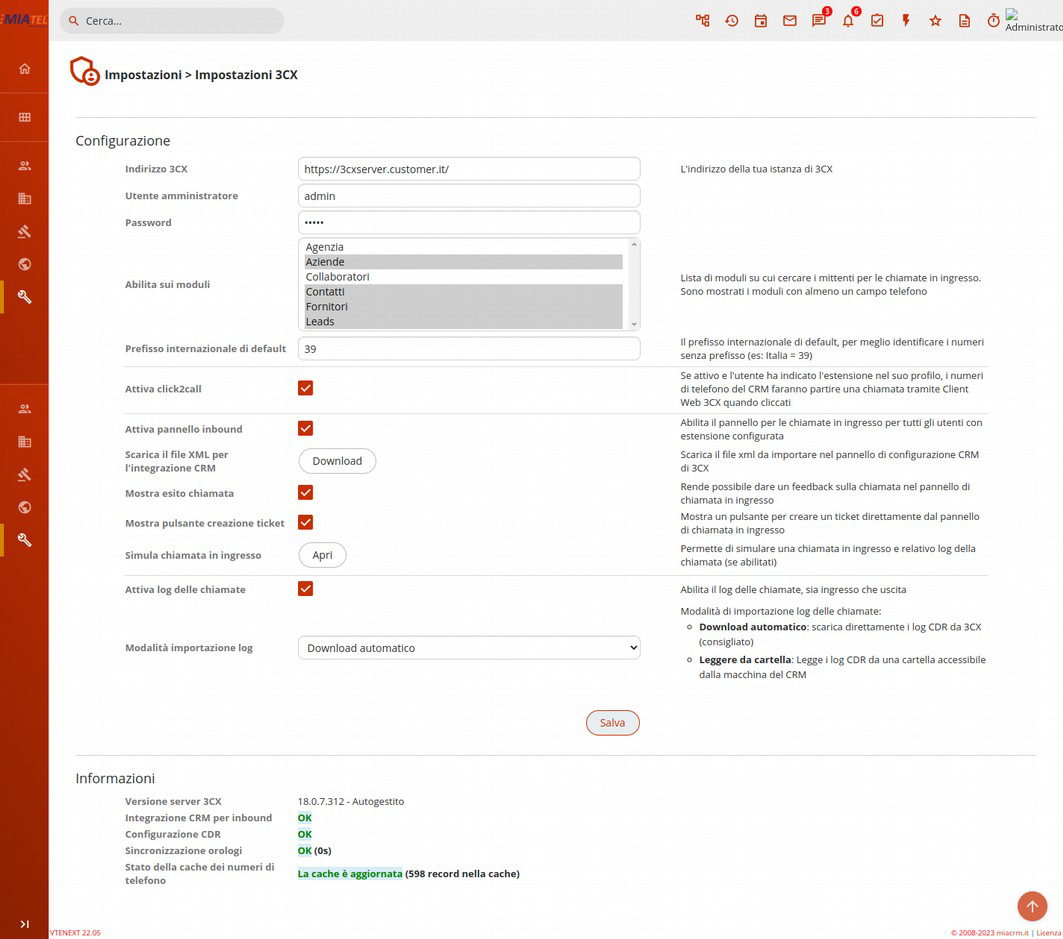The width and height of the screenshot is (1063, 939).
Task: Go to Impostazioni in the breadcrumb
Action: click(143, 75)
